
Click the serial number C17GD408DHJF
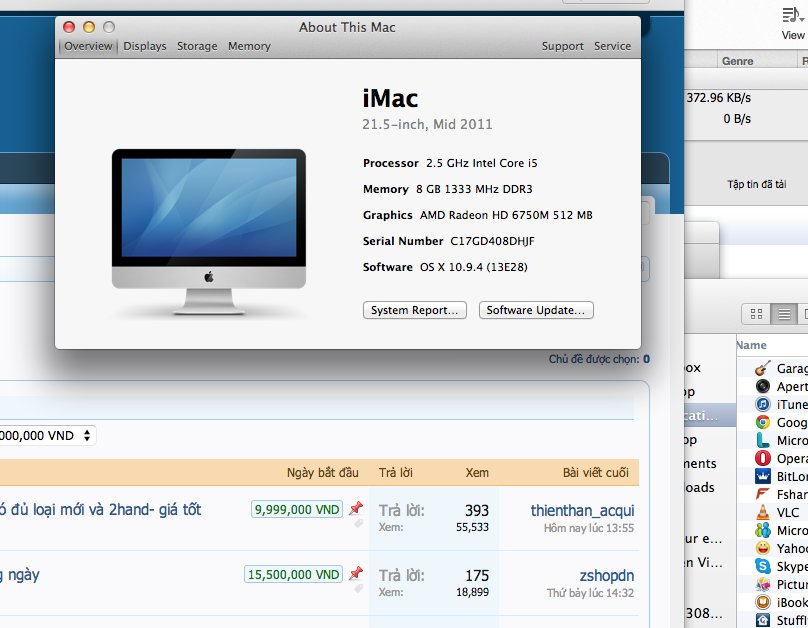pos(492,241)
